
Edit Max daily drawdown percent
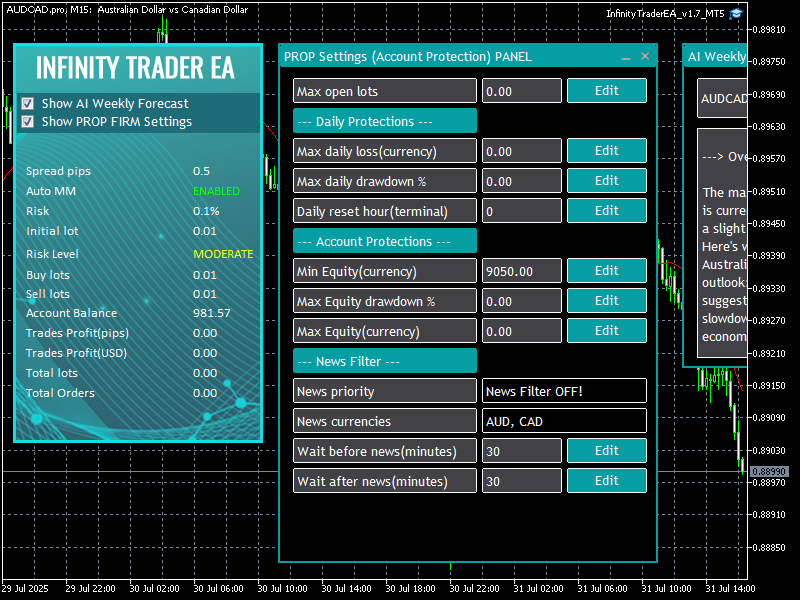coord(606,181)
